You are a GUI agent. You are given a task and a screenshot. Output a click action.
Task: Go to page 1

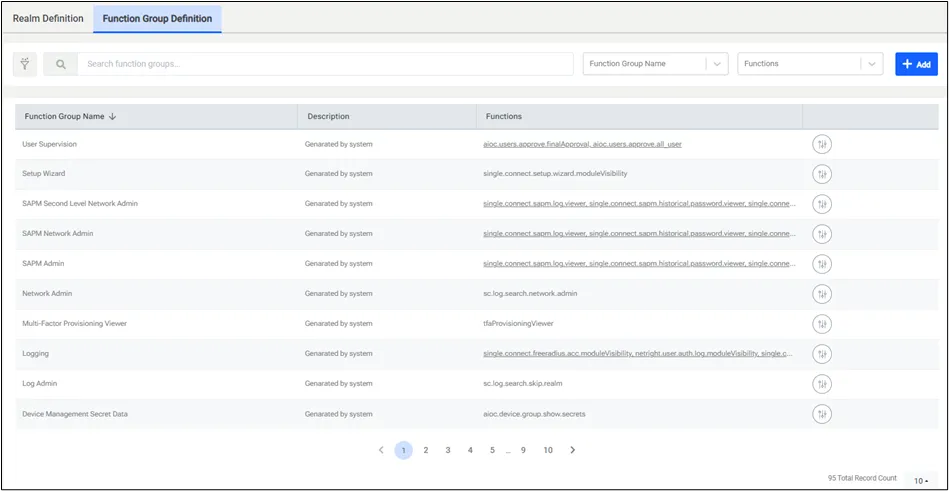403,450
